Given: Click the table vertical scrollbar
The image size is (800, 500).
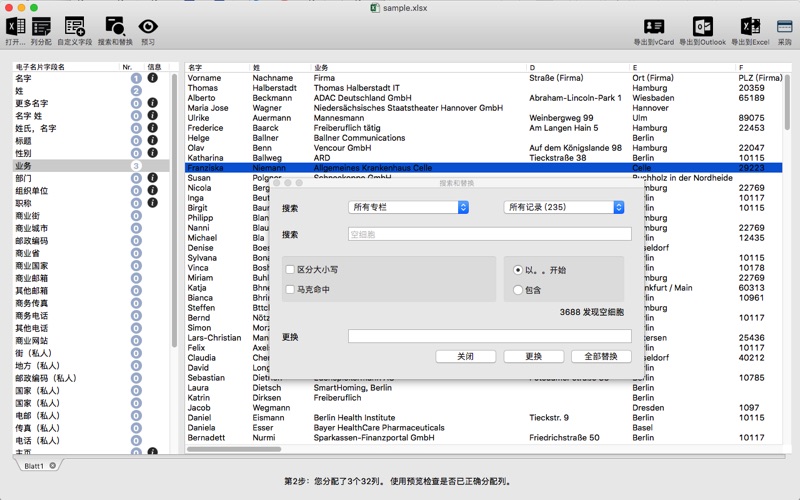Looking at the screenshot, I should pyautogui.click(x=787, y=102).
